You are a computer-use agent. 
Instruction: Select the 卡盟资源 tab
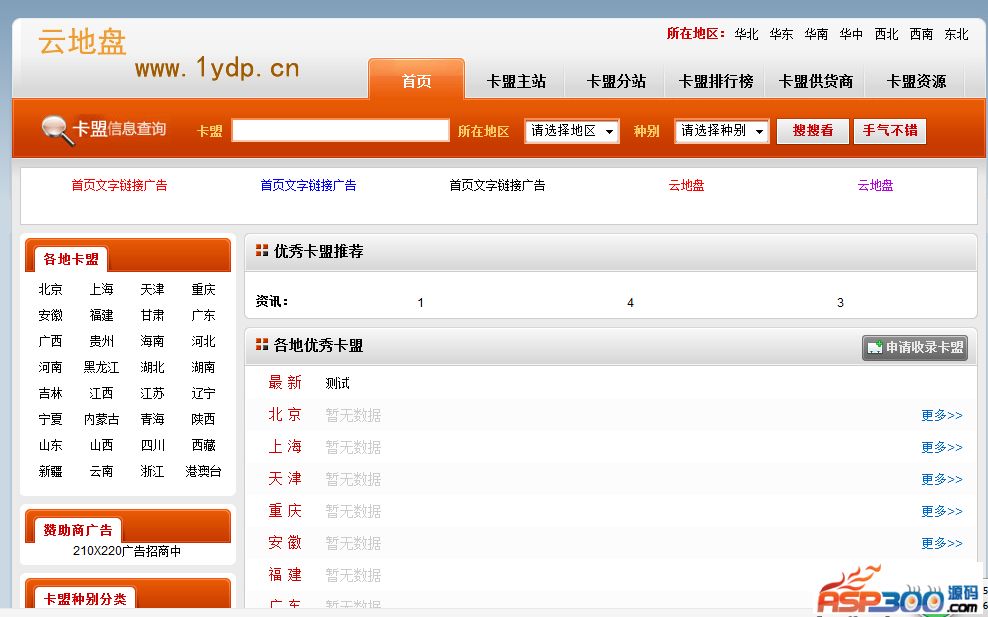point(916,81)
